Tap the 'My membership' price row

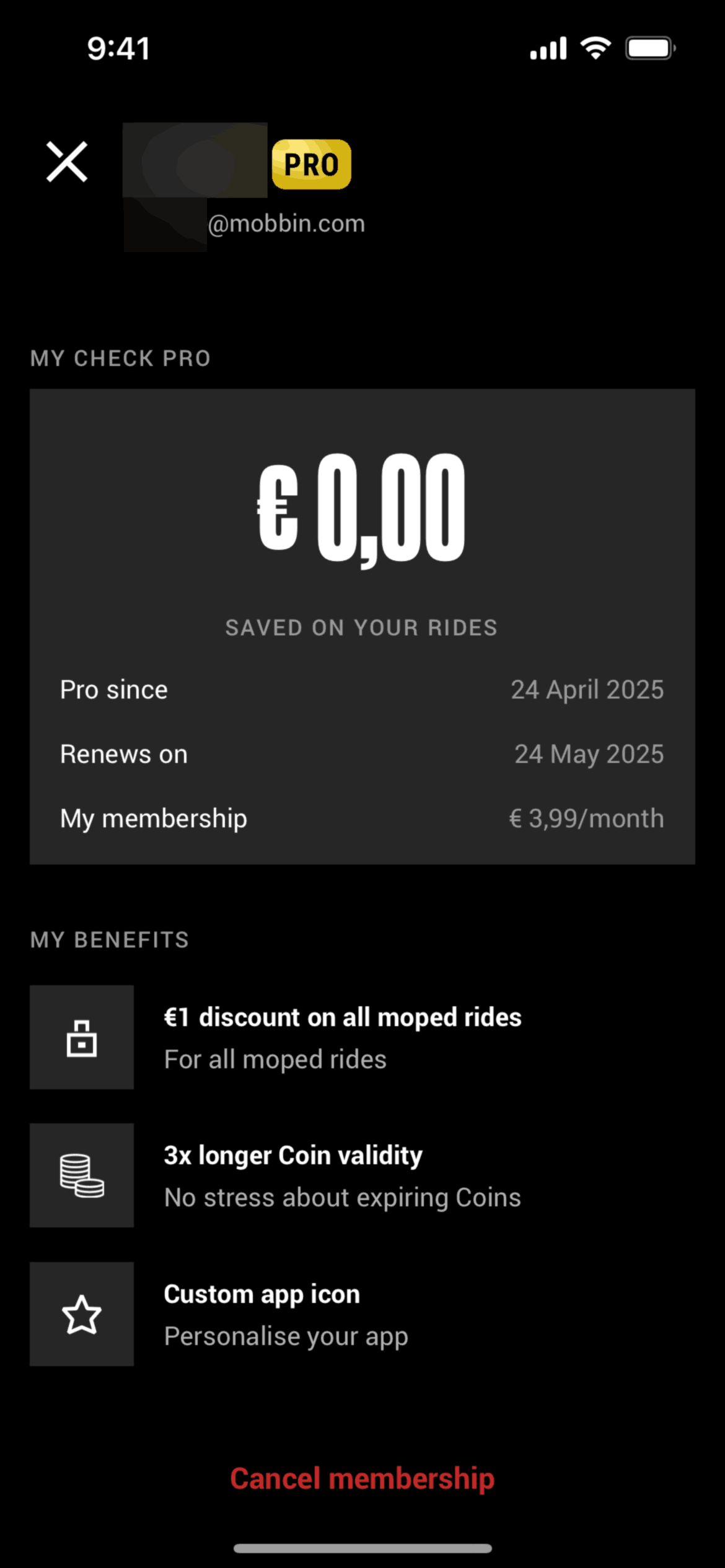[362, 819]
